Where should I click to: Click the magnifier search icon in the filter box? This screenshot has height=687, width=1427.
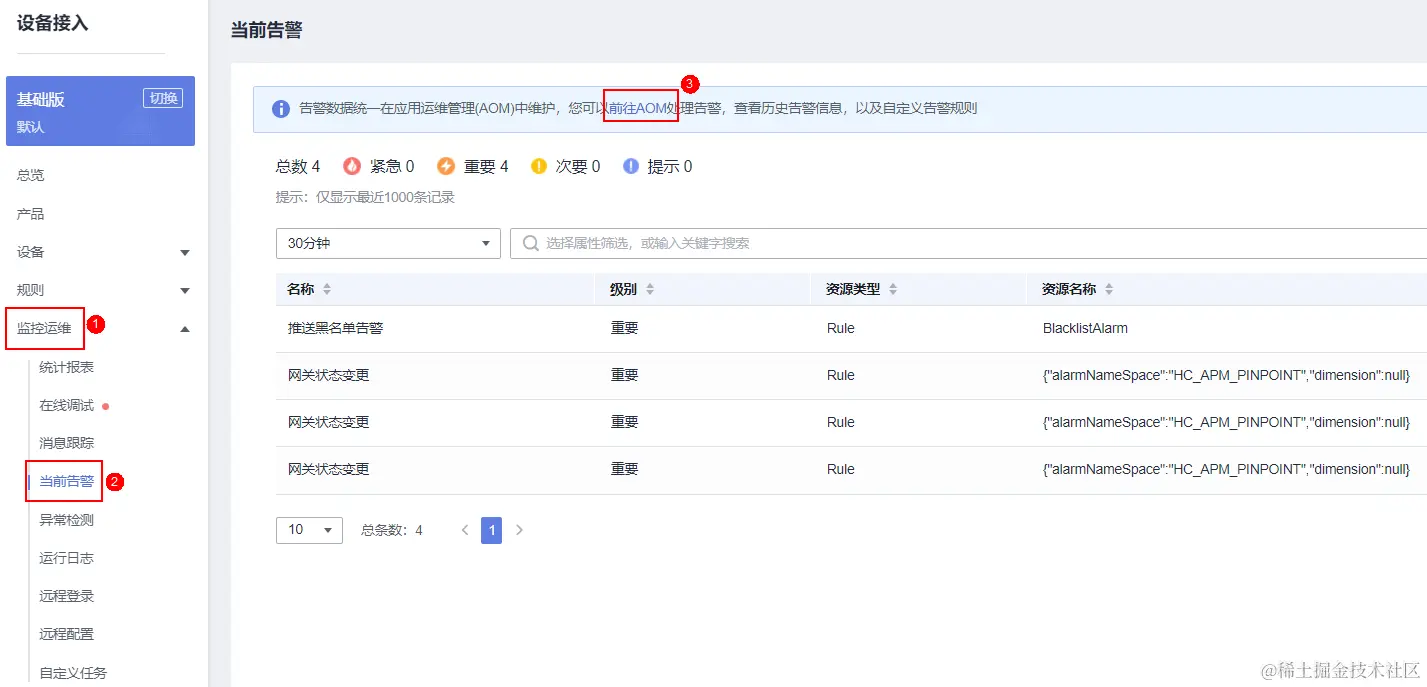(x=530, y=243)
